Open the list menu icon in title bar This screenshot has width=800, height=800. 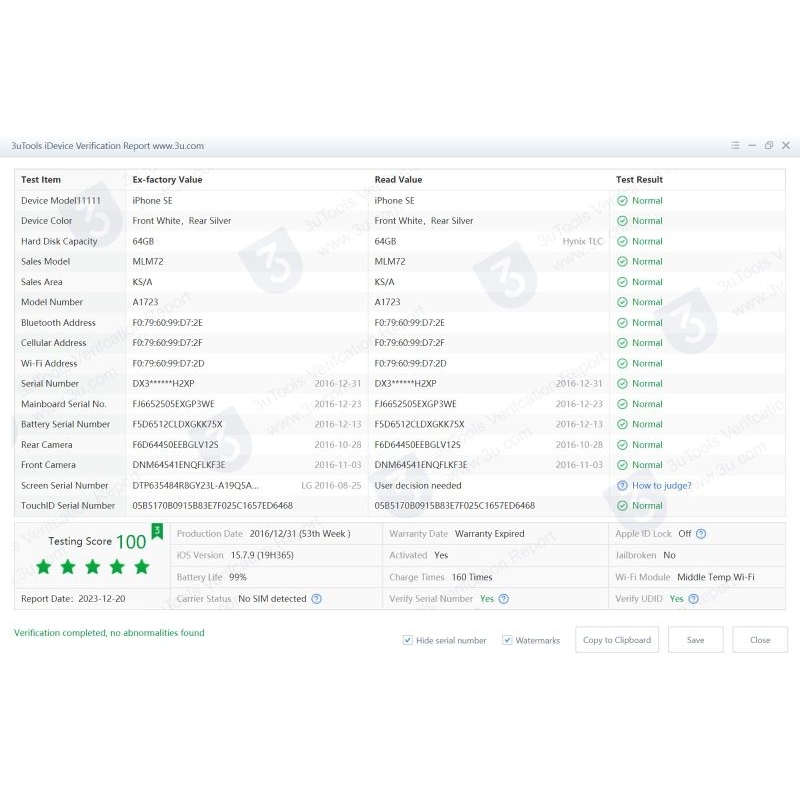point(735,146)
